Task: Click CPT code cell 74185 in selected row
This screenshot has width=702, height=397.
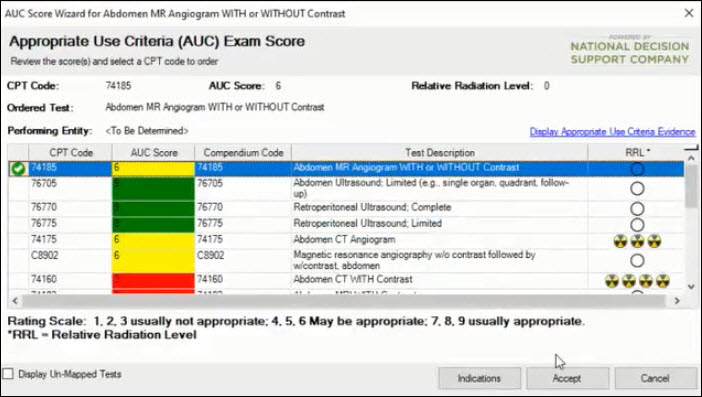Action: pos(70,169)
